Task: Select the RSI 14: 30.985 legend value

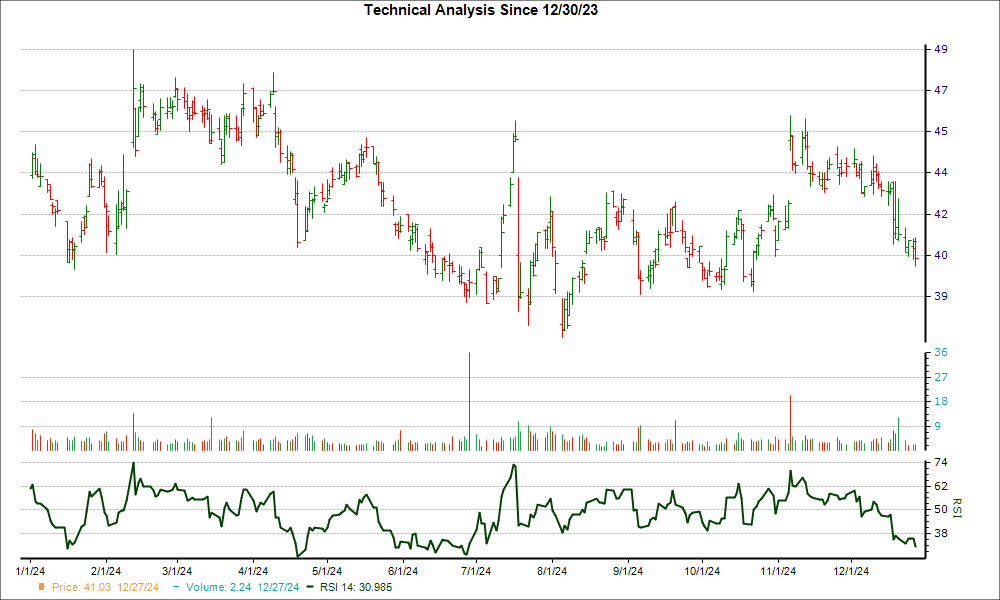Action: point(360,587)
